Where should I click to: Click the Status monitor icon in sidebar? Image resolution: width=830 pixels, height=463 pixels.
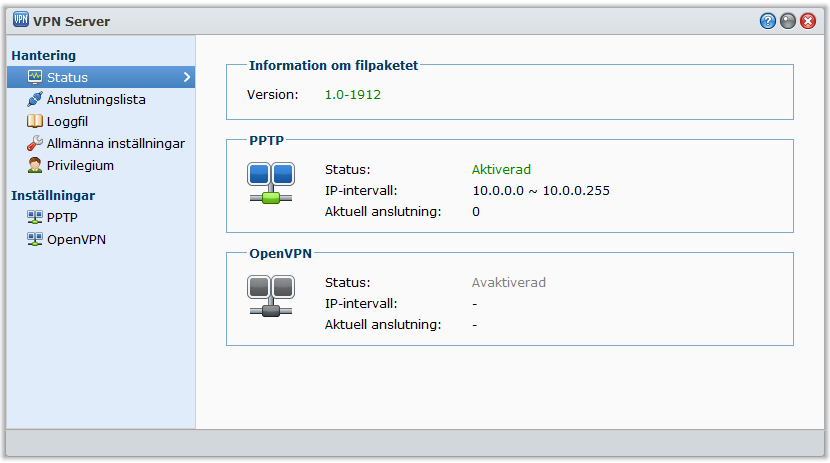tap(35, 77)
